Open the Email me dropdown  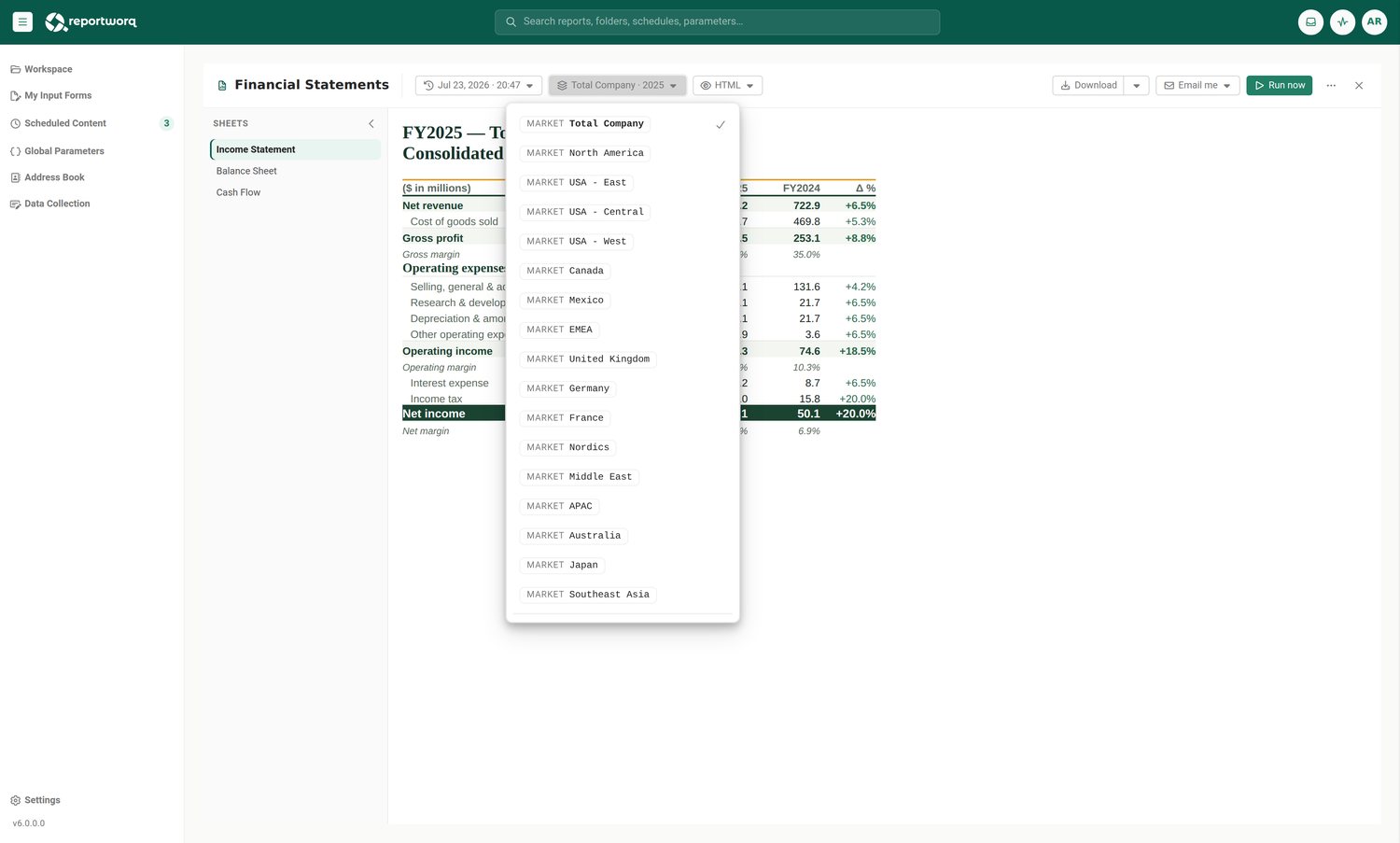1197,85
